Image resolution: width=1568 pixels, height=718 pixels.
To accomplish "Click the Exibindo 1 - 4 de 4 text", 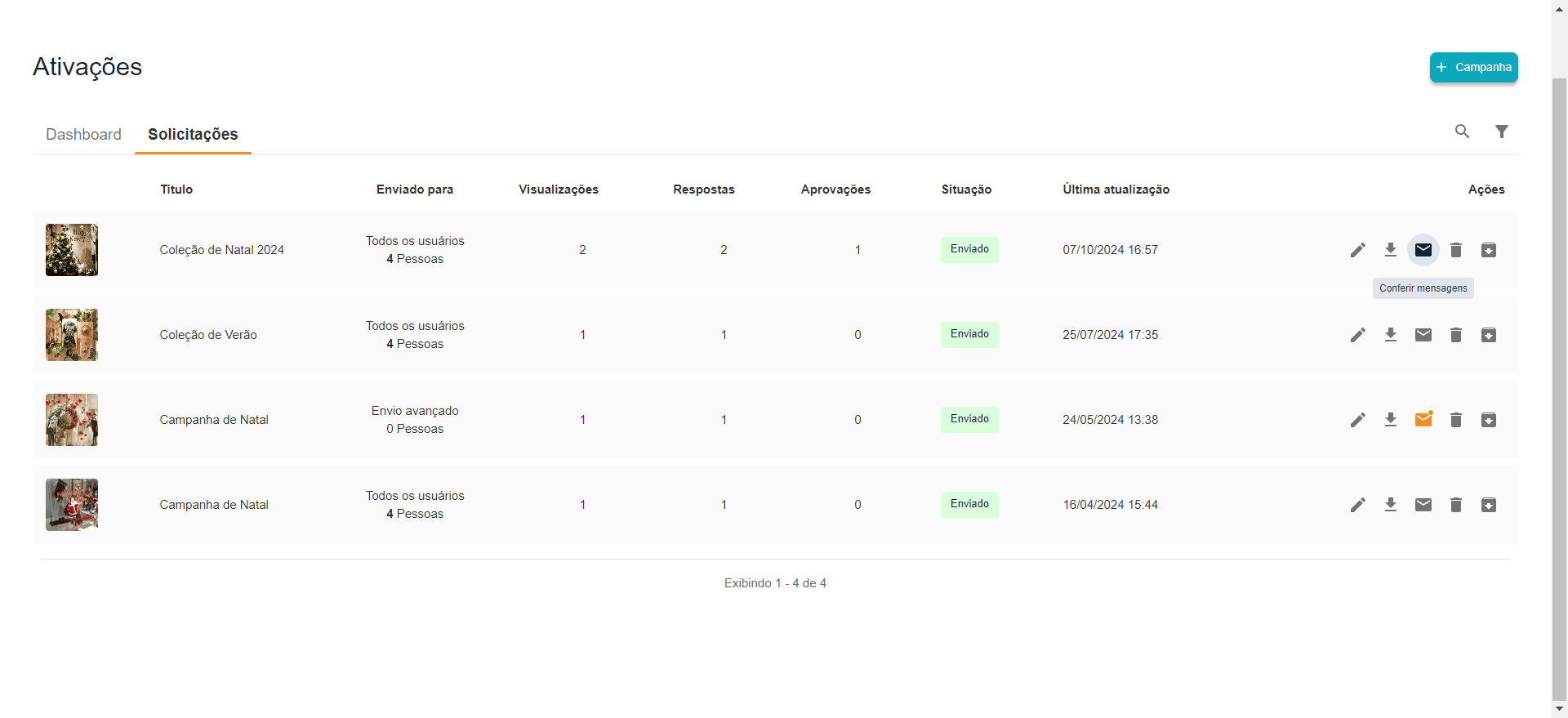I will [775, 583].
